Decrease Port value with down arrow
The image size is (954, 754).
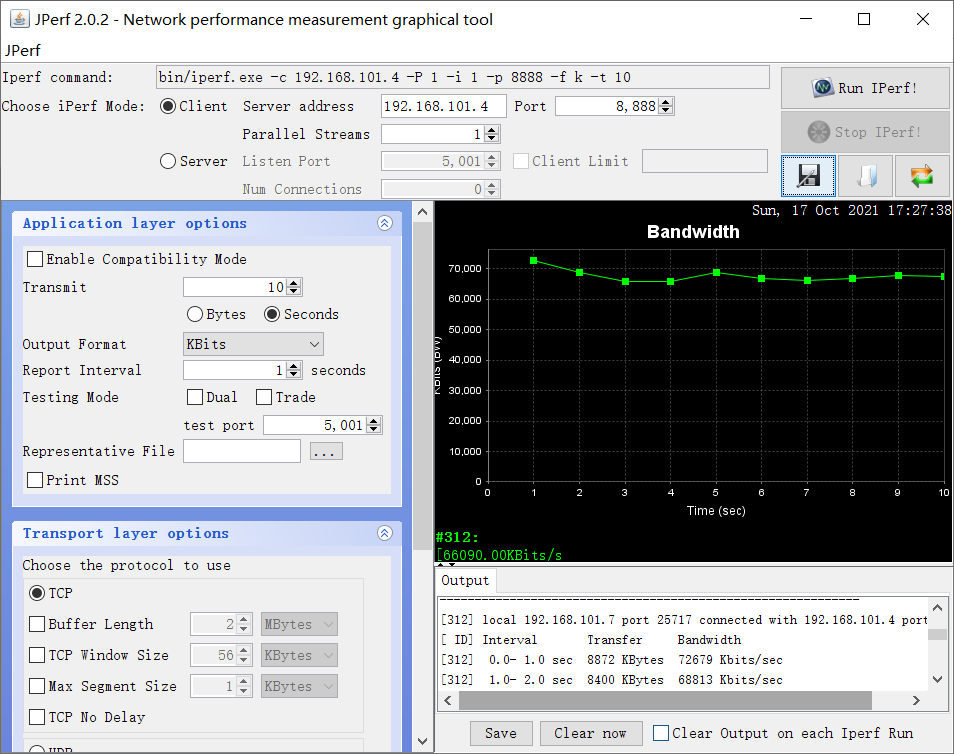(x=666, y=110)
